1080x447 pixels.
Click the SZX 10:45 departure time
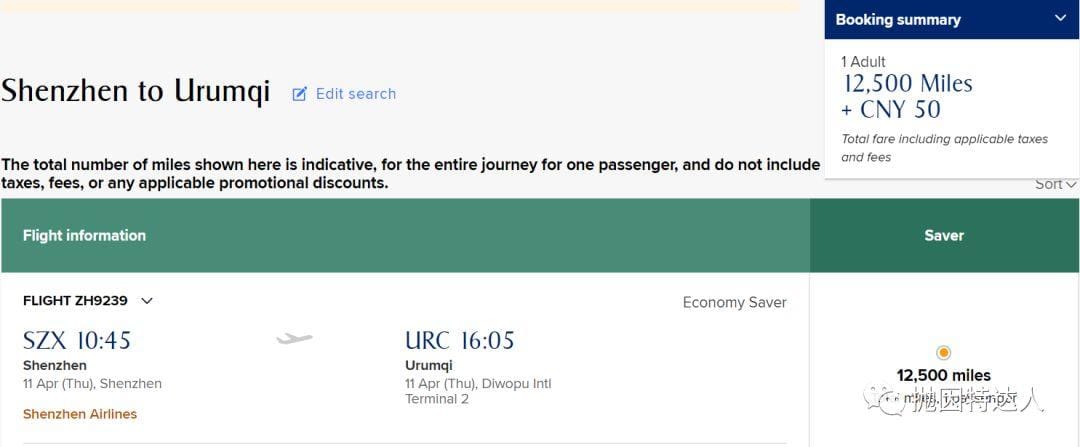(77, 340)
